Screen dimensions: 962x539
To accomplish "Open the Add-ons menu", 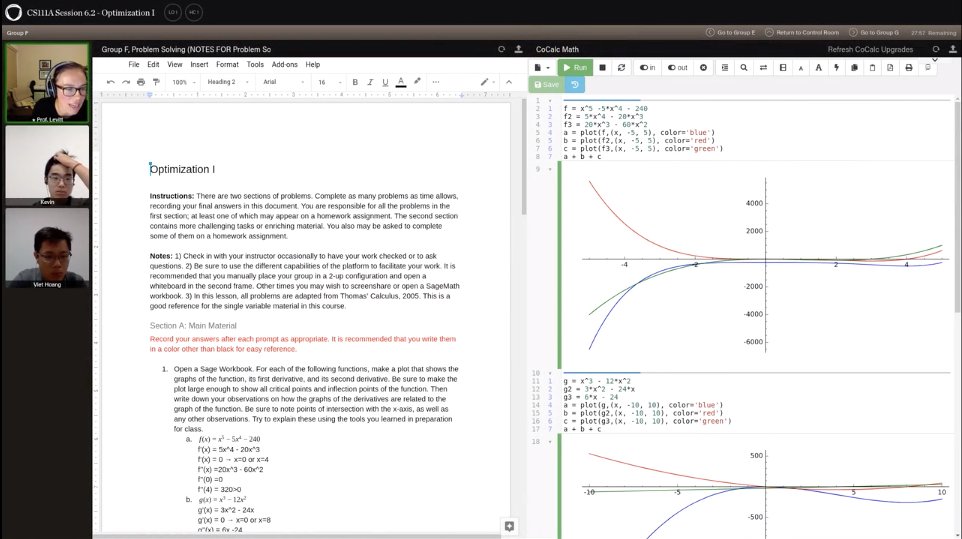I will pyautogui.click(x=285, y=64).
